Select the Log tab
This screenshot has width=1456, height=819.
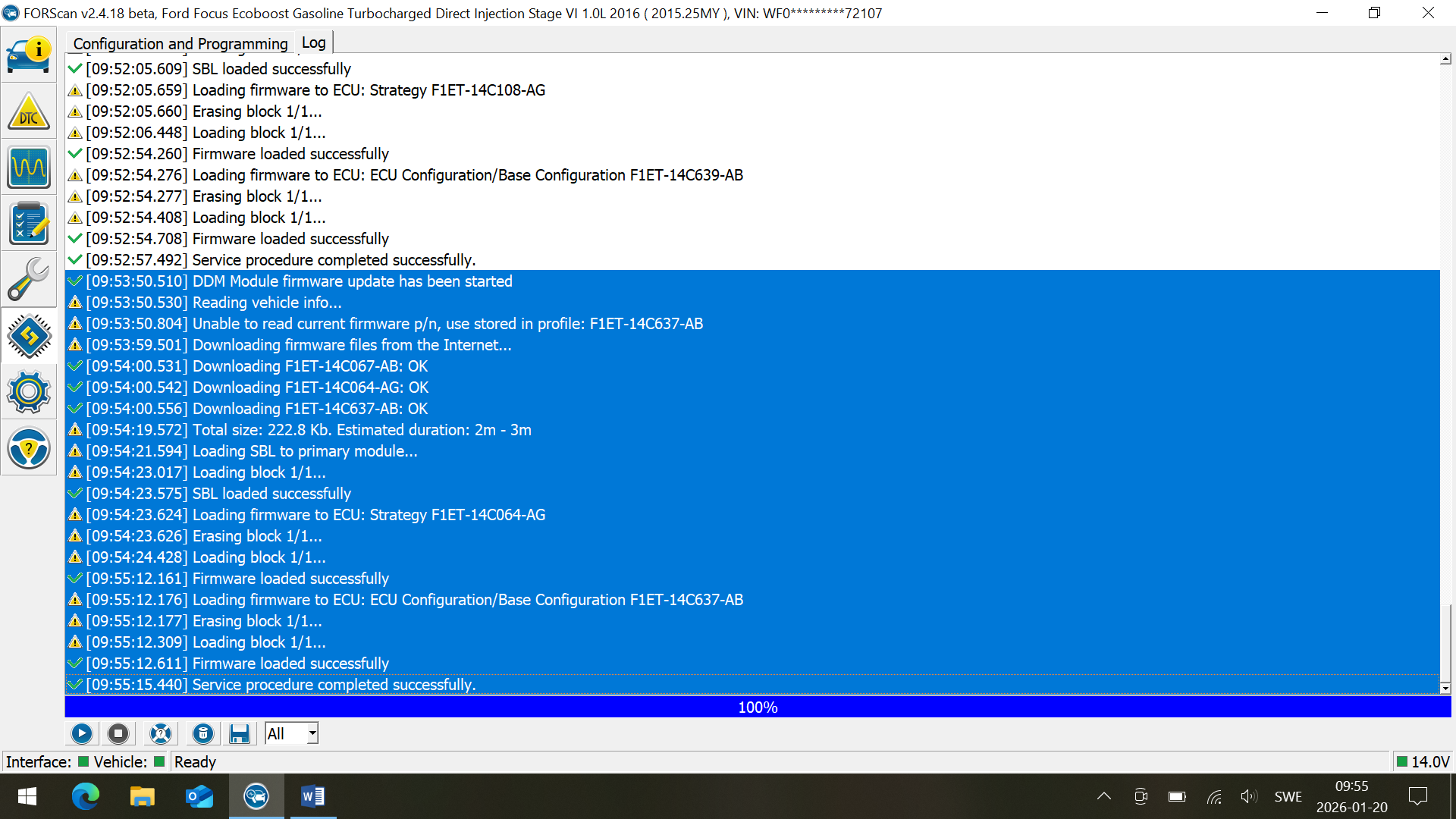pos(313,42)
